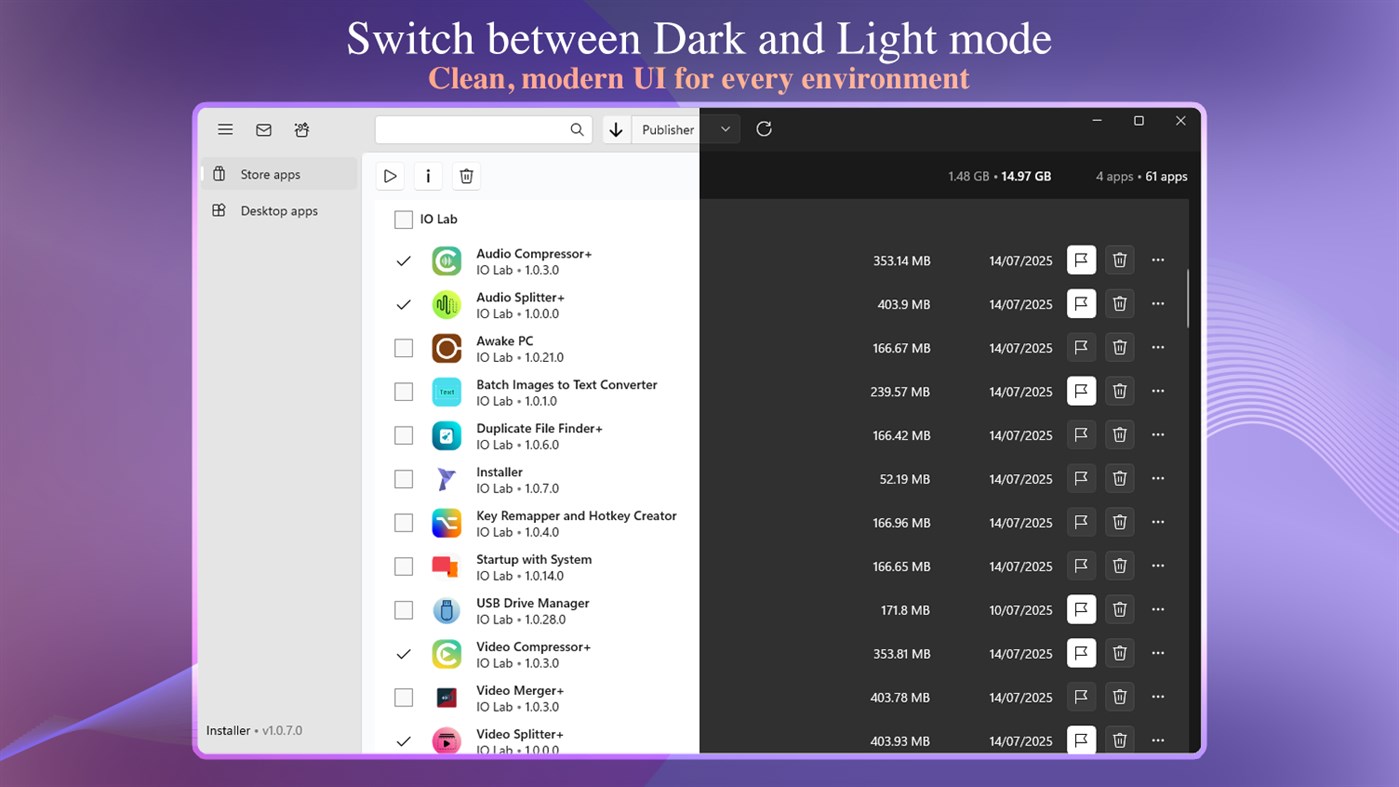Open the more options menu for Video Merger+
1399x787 pixels.
(1158, 696)
